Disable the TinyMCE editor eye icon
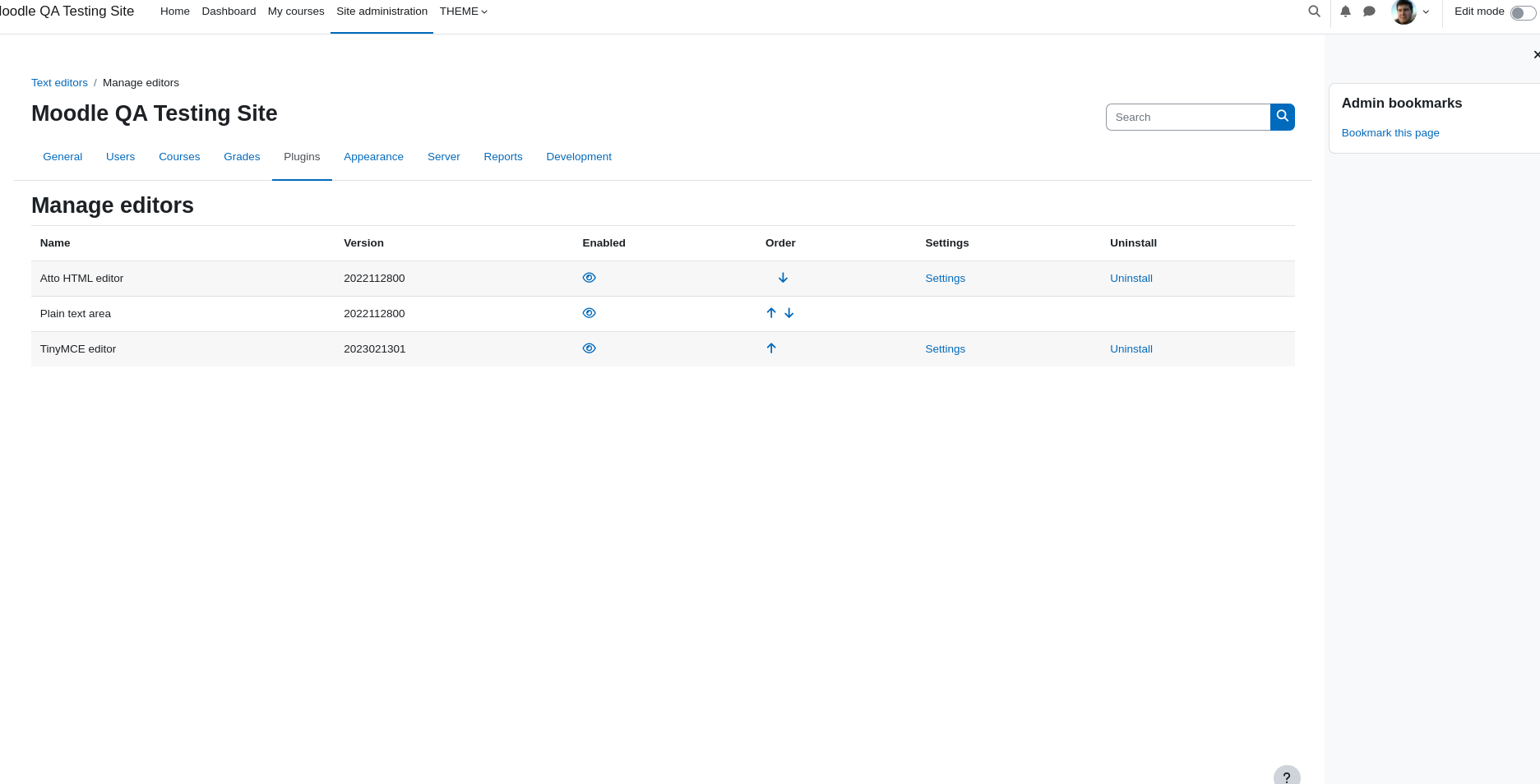This screenshot has height=784, width=1540. pos(589,348)
